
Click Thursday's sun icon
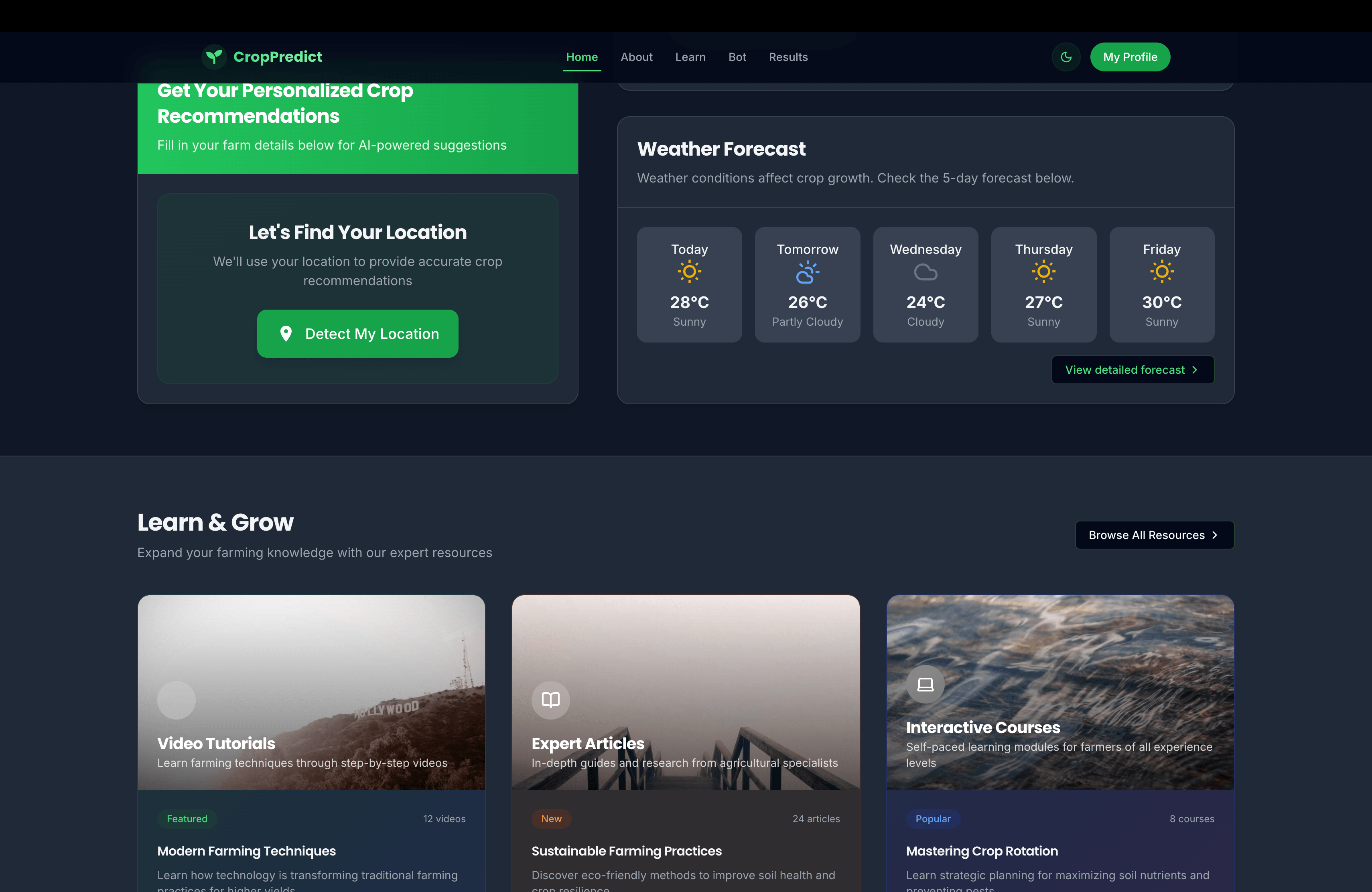(1043, 272)
